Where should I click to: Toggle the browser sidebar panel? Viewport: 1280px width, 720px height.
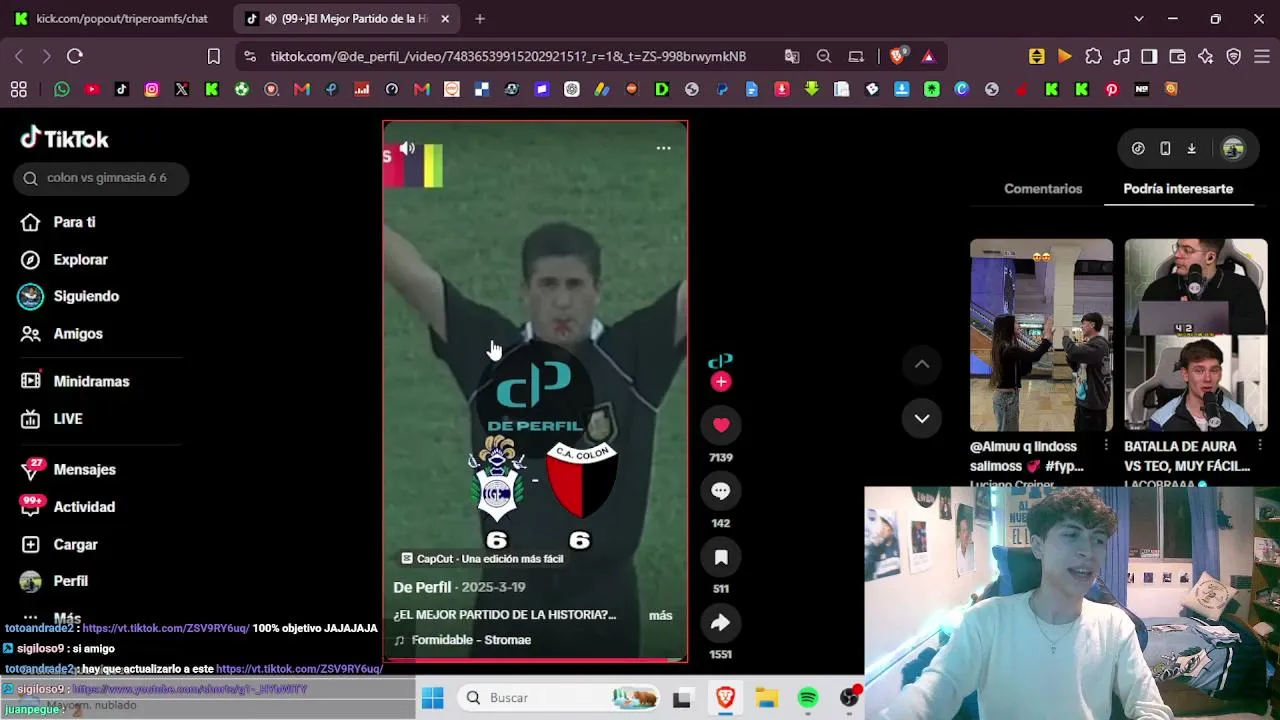pos(1149,57)
